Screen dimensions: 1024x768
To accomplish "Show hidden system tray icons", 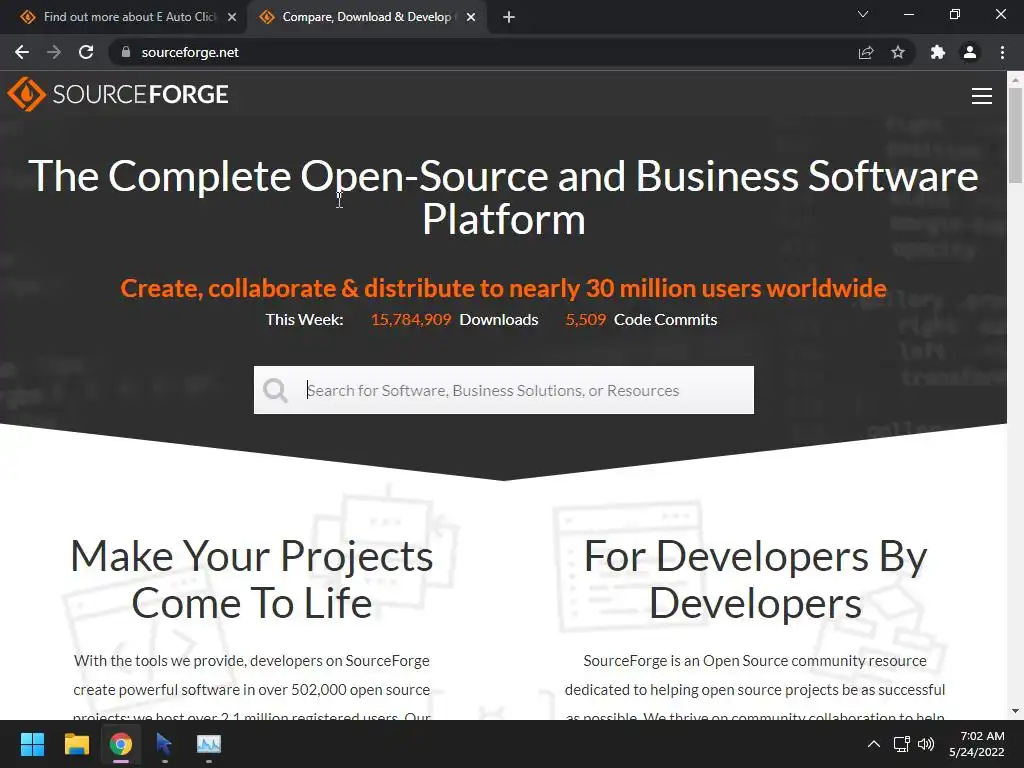I will pyautogui.click(x=874, y=744).
